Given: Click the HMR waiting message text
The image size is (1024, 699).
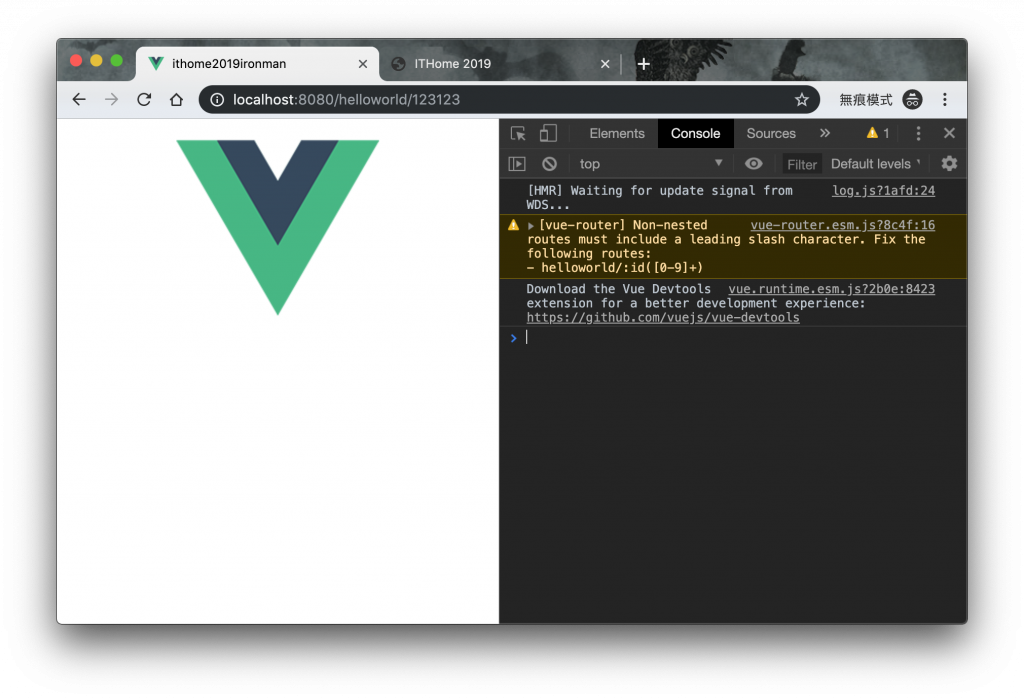Looking at the screenshot, I should click(660, 197).
